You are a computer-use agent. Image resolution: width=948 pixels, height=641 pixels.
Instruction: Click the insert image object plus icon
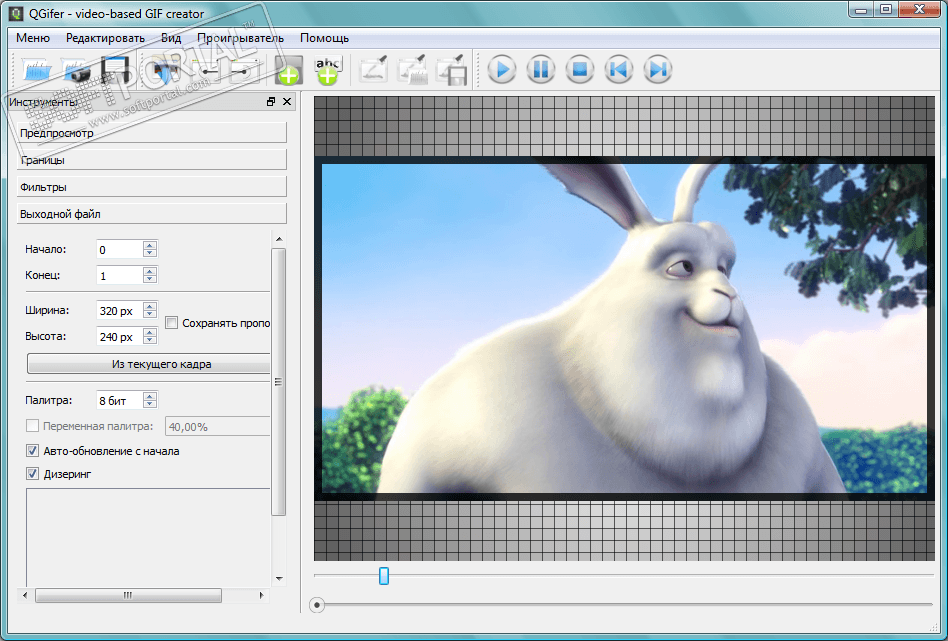[x=287, y=70]
